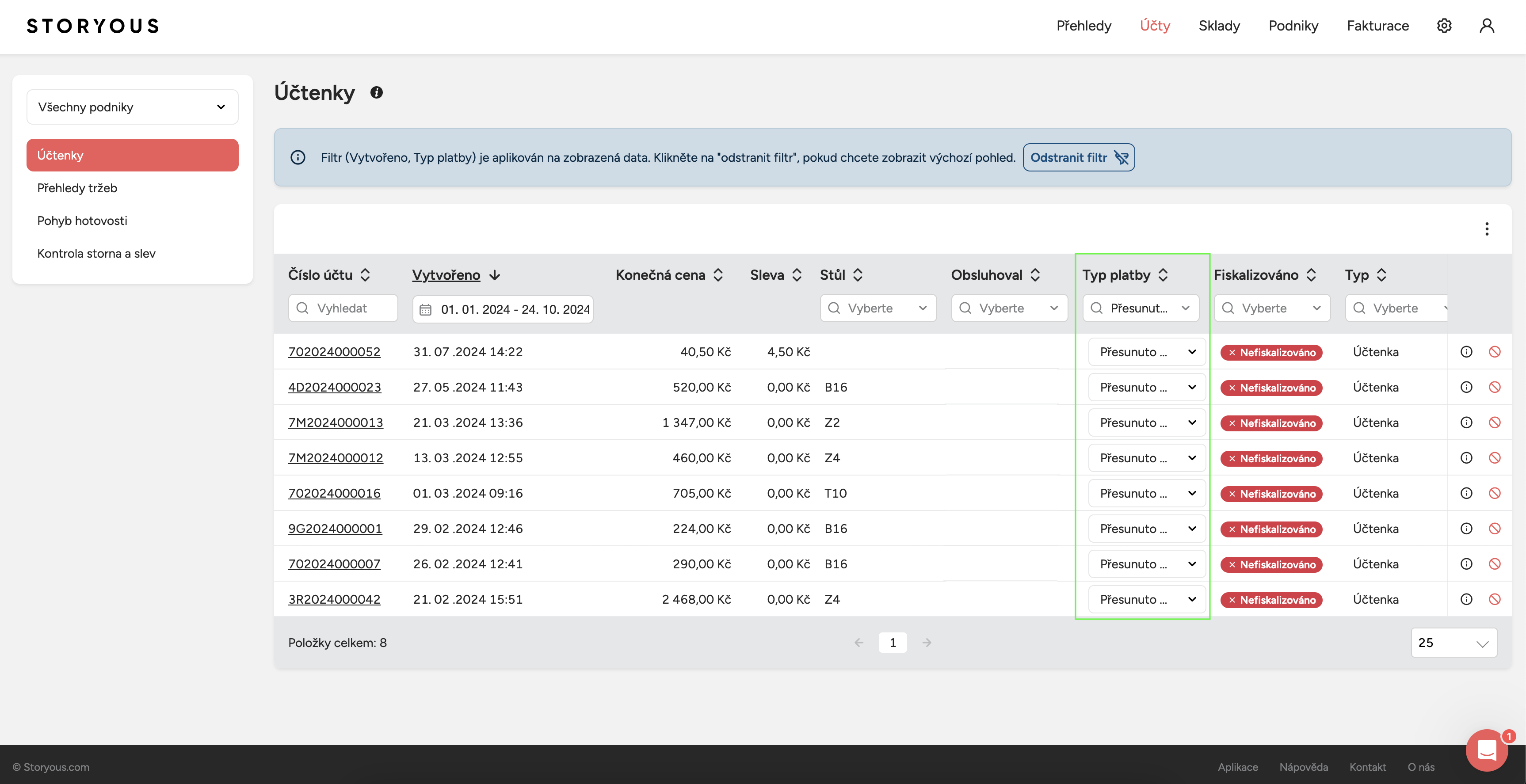
Task: Click the info icon next to Účtenky heading
Action: click(x=376, y=92)
